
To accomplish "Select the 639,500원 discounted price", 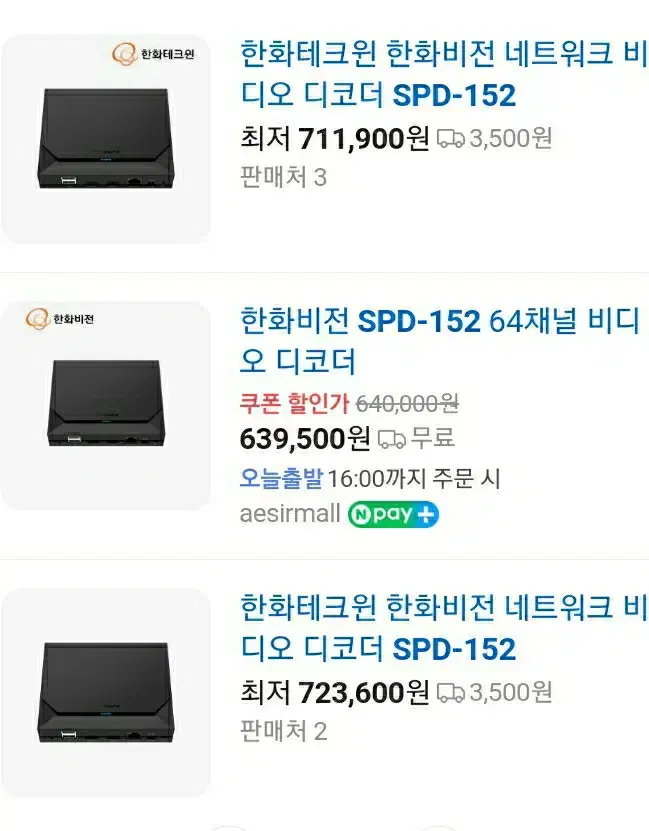I will (305, 439).
